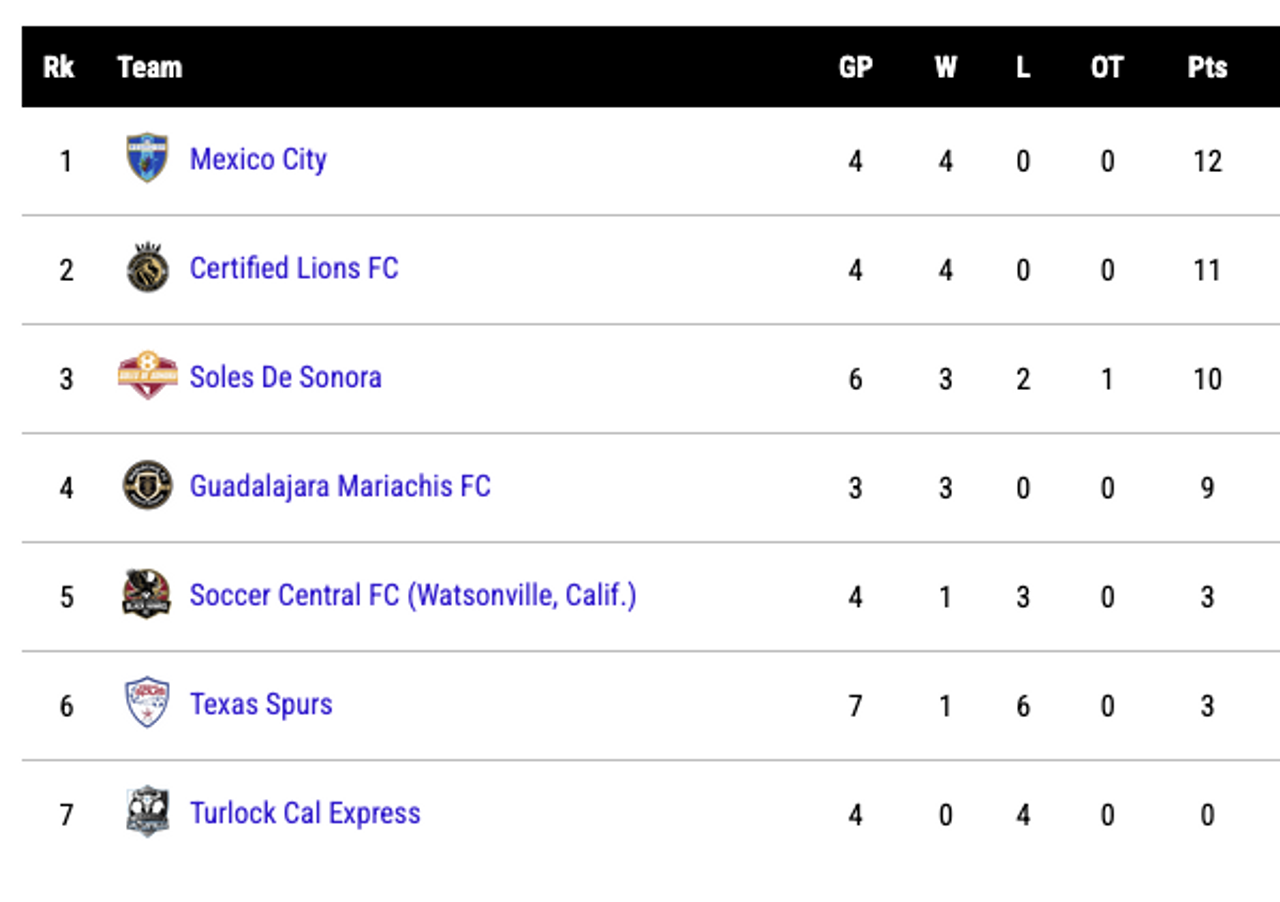The width and height of the screenshot is (1280, 902).
Task: Click the Soles De Sonora logo
Action: [x=147, y=376]
